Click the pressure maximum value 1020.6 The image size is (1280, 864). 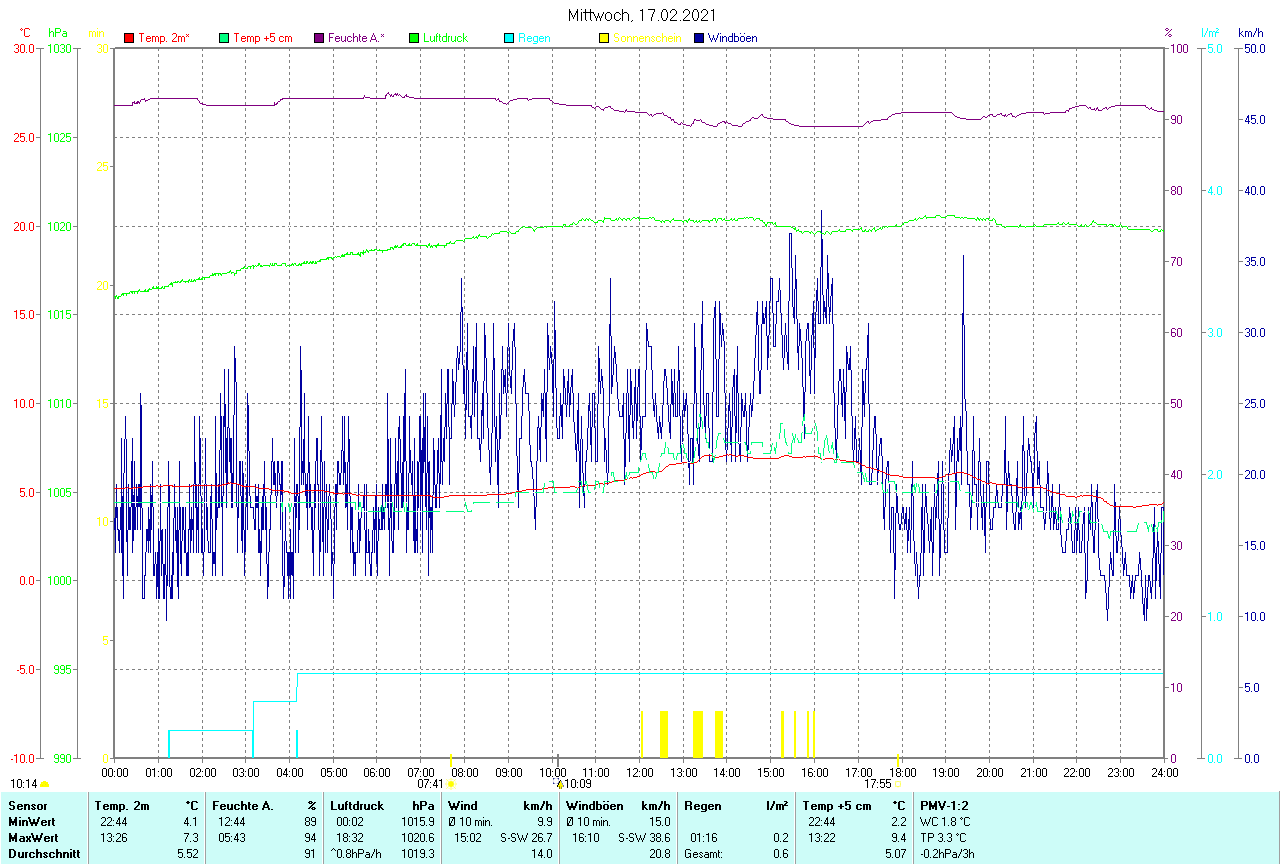pyautogui.click(x=418, y=837)
